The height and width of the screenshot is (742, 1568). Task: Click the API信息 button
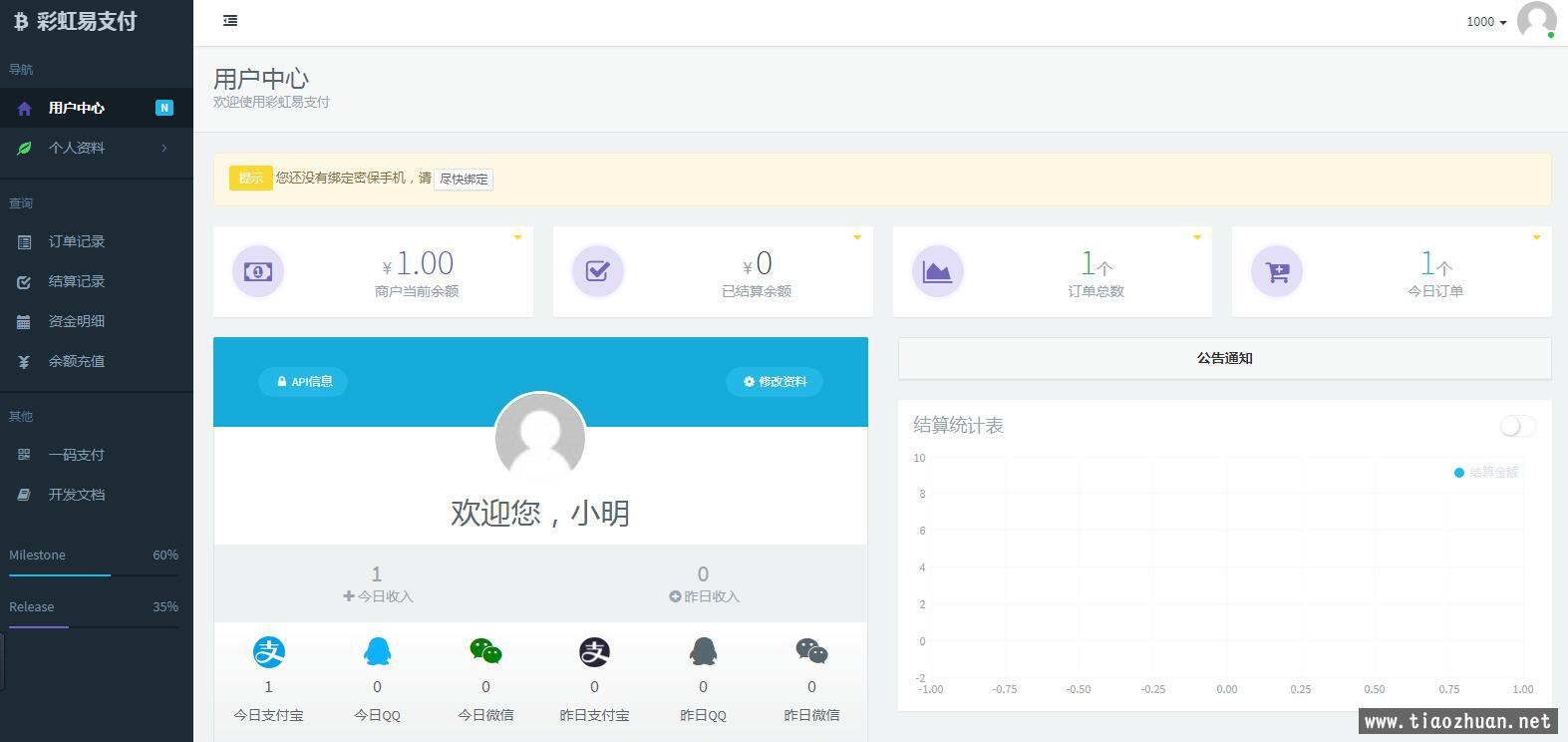(303, 381)
